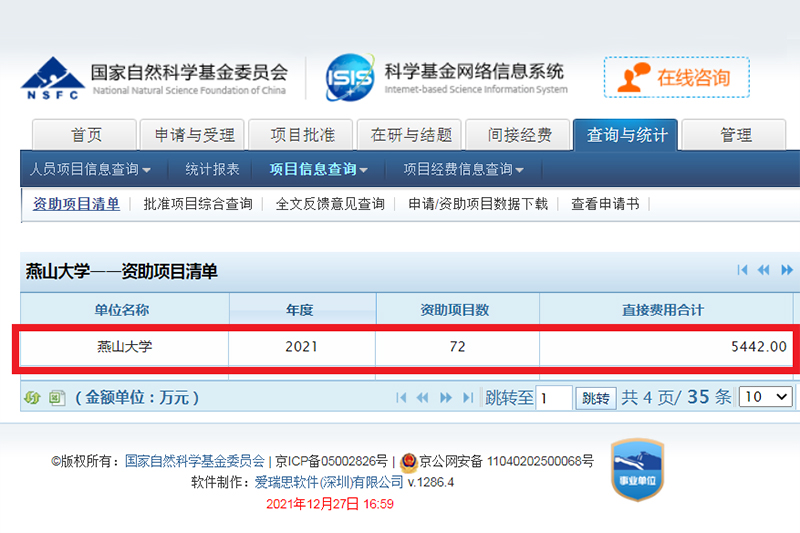Jump to last page in bottom pager
The image size is (800, 533).
467,398
